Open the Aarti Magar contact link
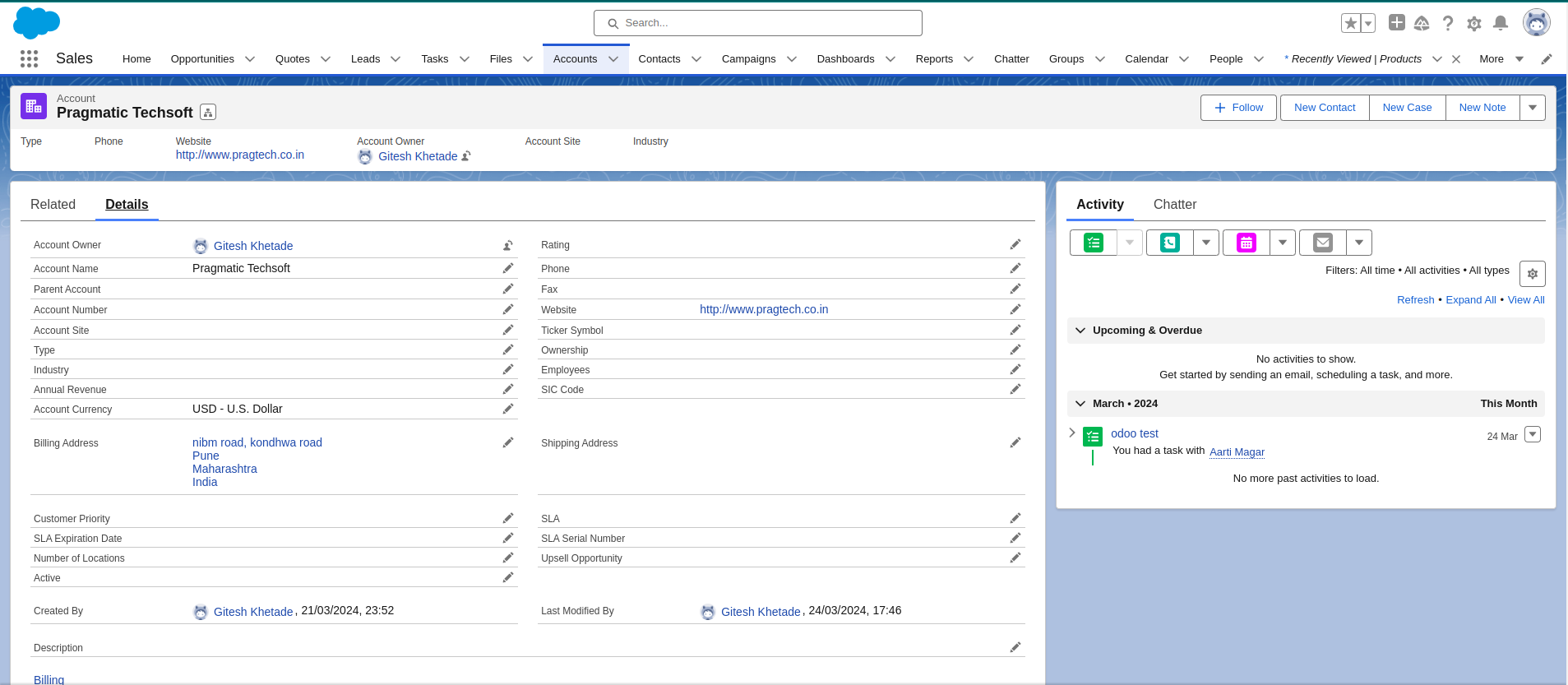This screenshot has width=1568, height=685. pyautogui.click(x=1237, y=451)
